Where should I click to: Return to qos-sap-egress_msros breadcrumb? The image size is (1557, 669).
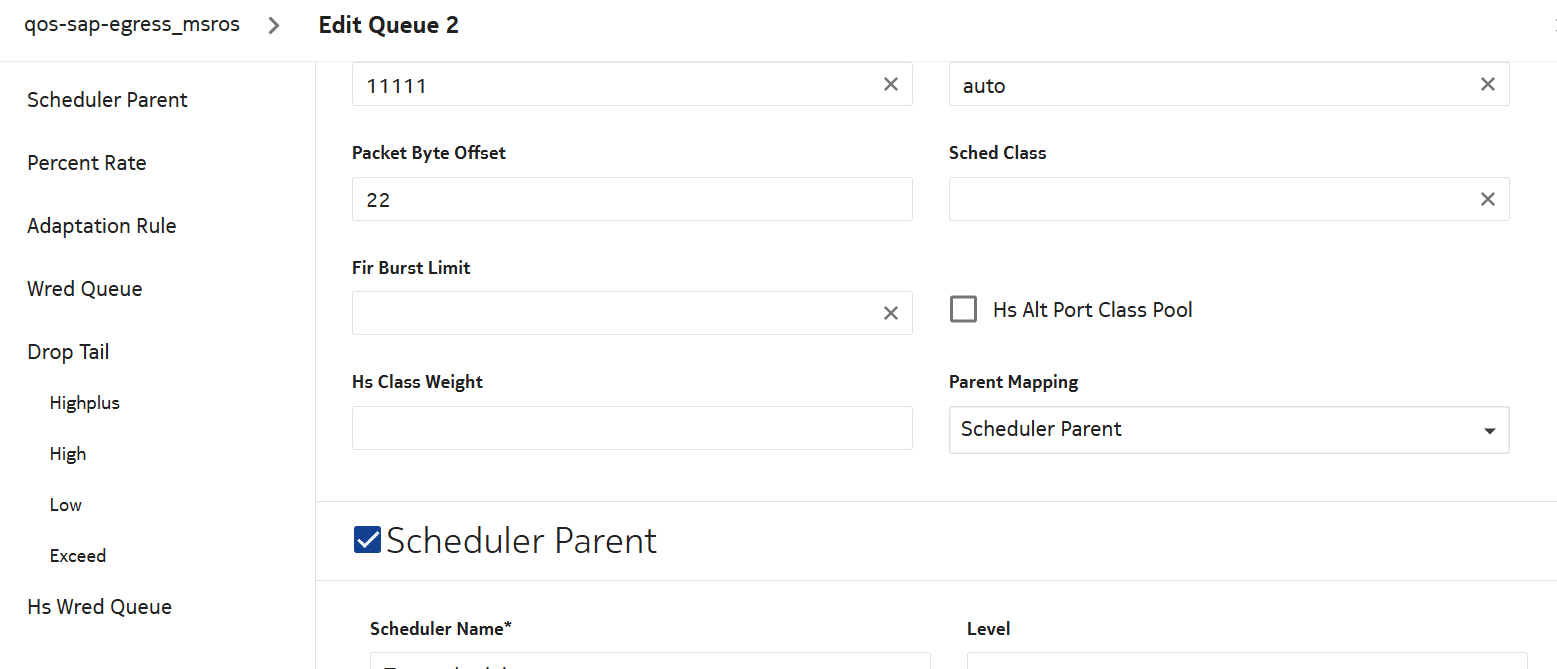132,25
